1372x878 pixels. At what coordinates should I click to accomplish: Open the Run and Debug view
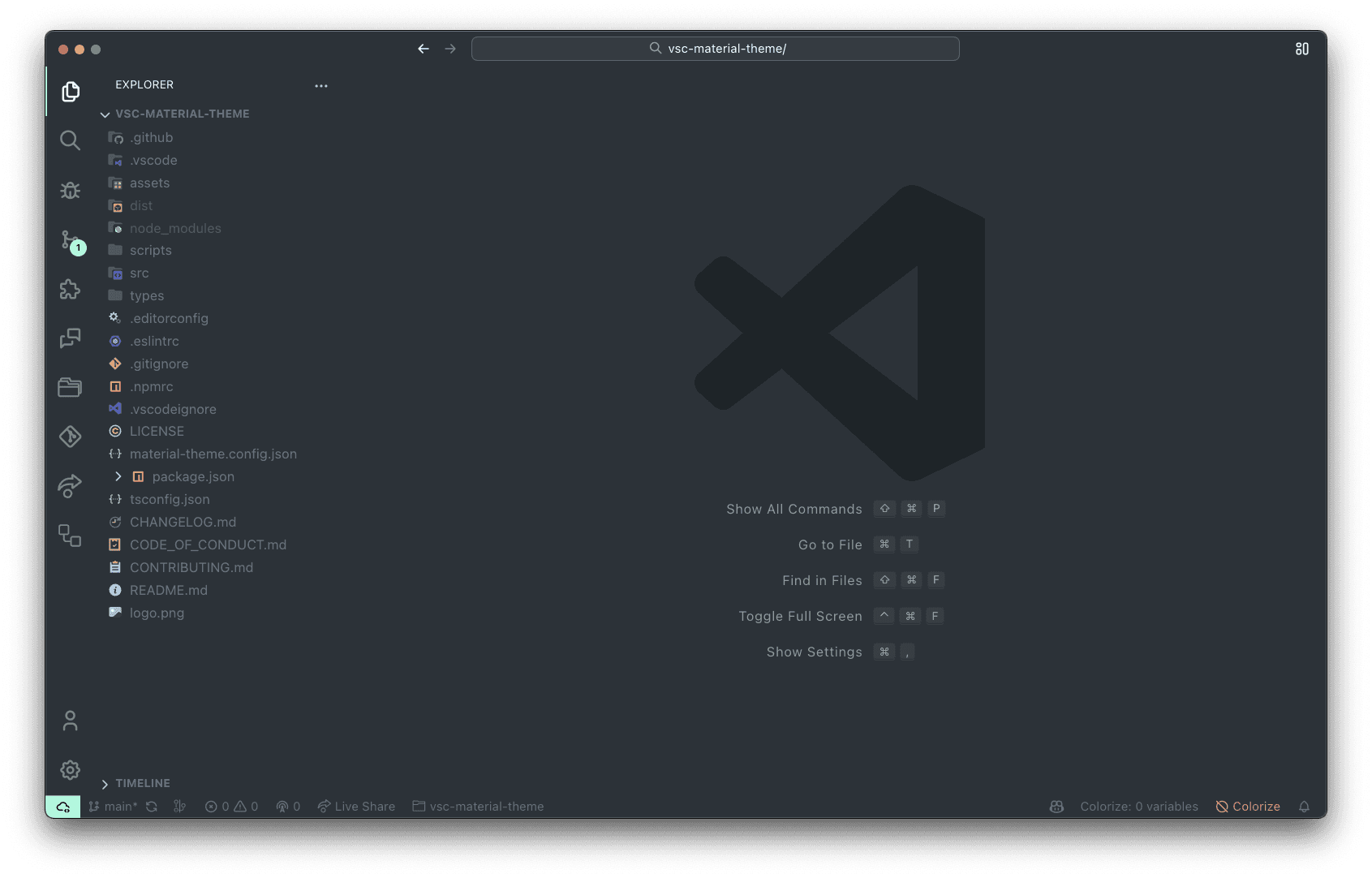(71, 190)
